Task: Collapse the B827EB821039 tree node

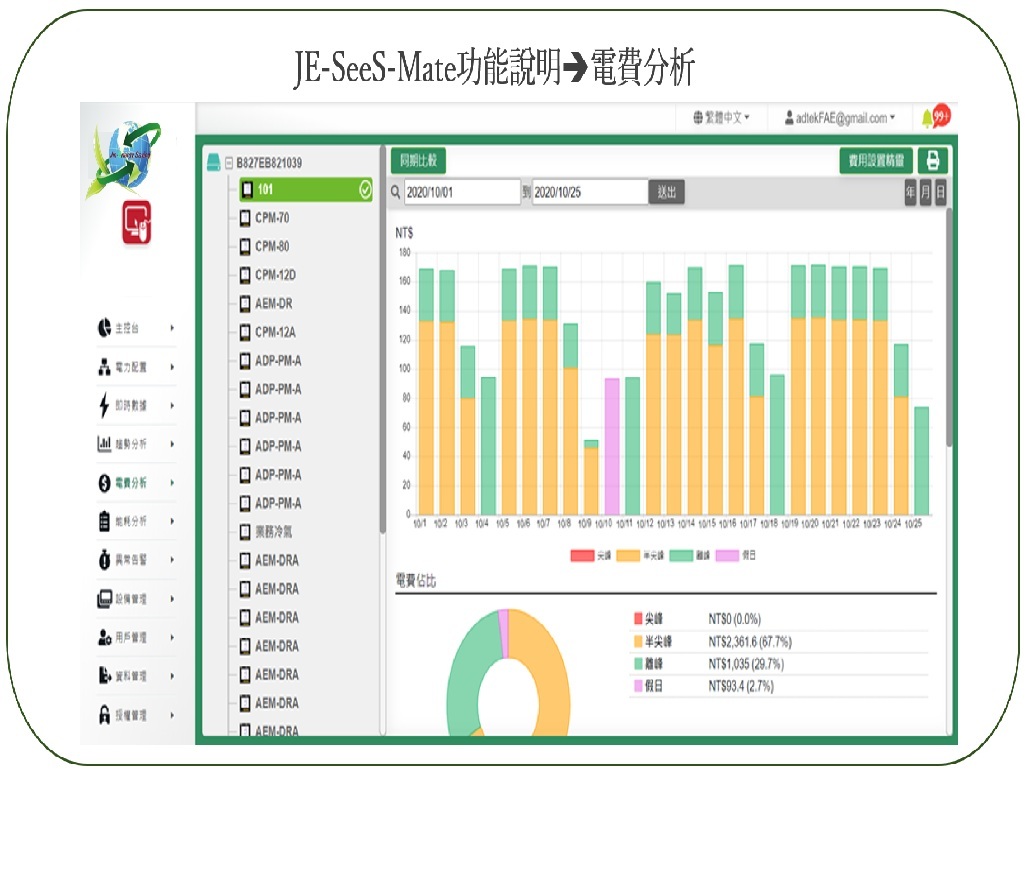Action: click(x=229, y=162)
